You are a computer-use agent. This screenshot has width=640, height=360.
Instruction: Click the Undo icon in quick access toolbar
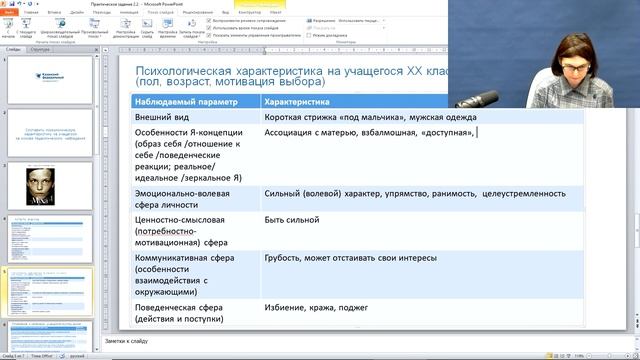click(19, 4)
